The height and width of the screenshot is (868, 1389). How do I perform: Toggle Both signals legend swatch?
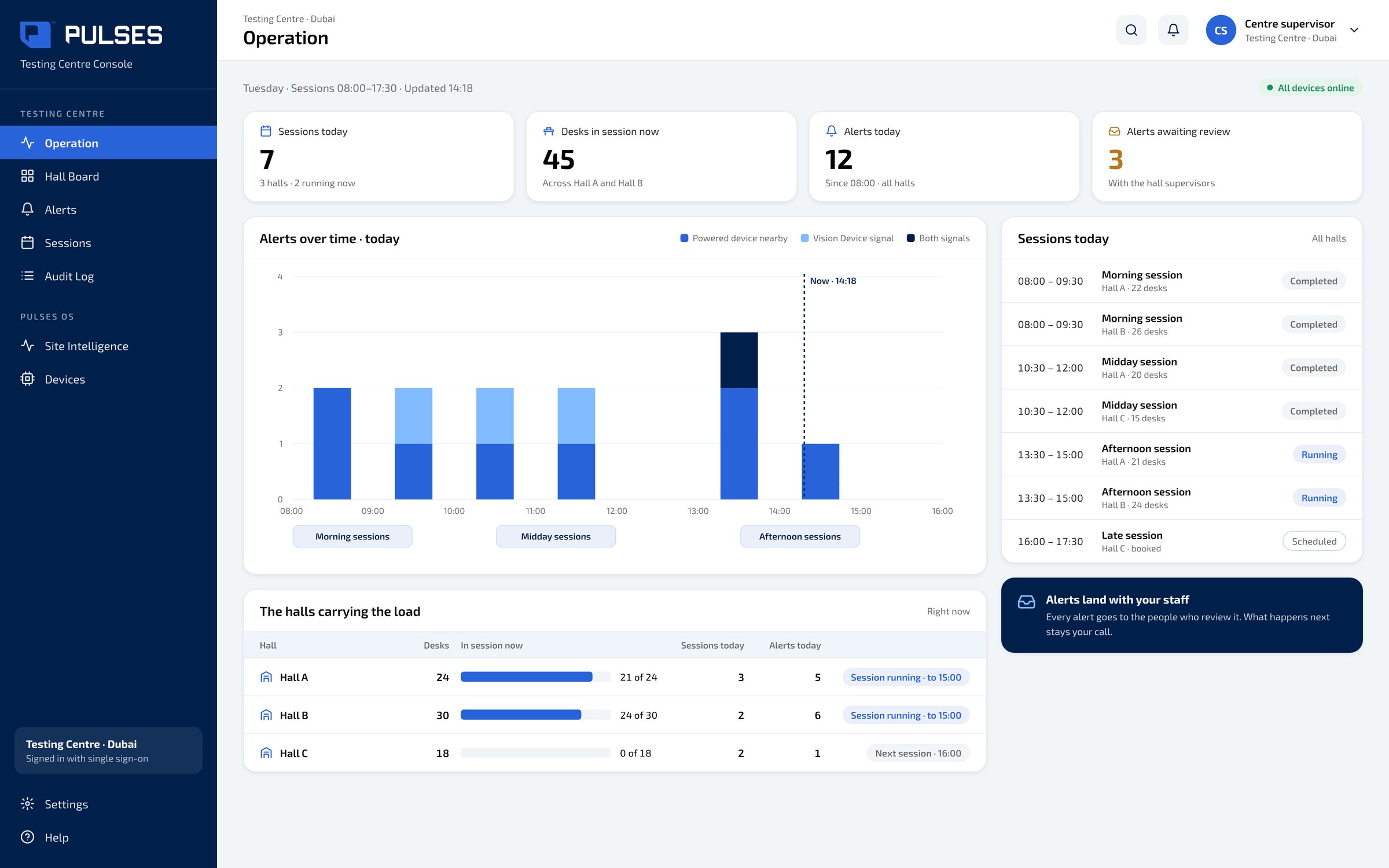pyautogui.click(x=910, y=238)
